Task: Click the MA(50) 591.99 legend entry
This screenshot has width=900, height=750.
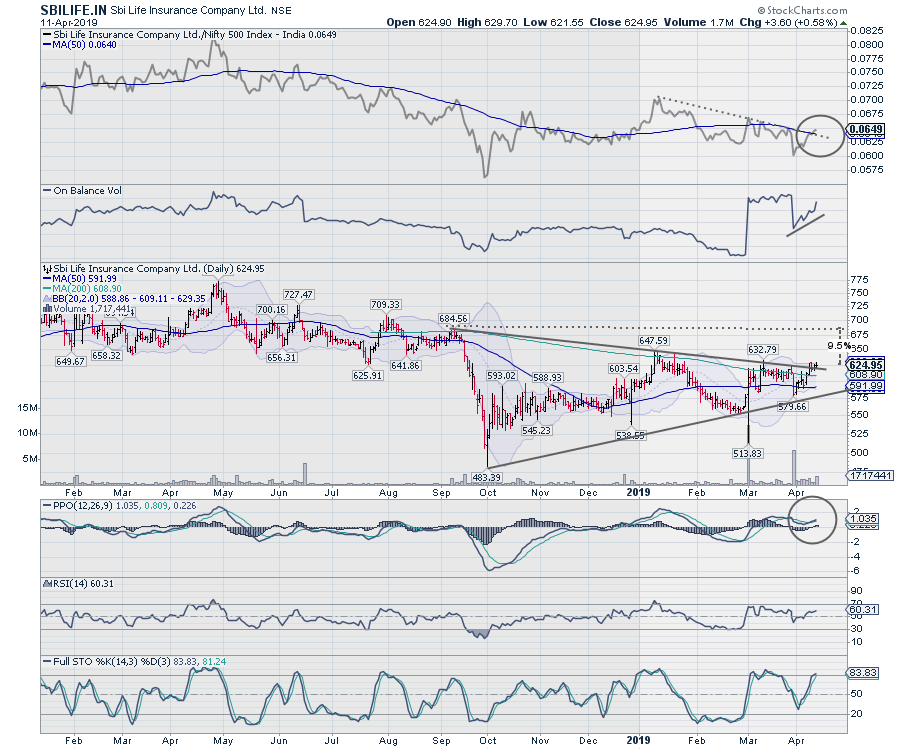Action: tap(80, 279)
